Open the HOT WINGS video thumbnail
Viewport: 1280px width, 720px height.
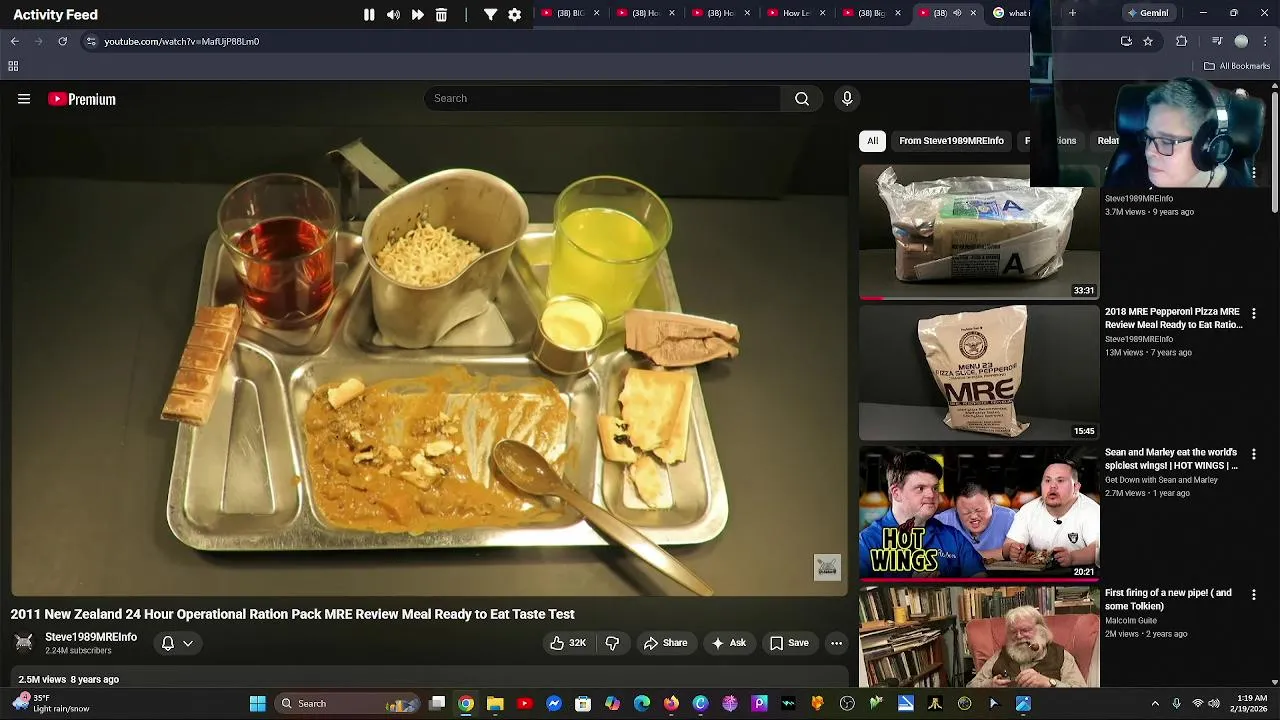979,514
